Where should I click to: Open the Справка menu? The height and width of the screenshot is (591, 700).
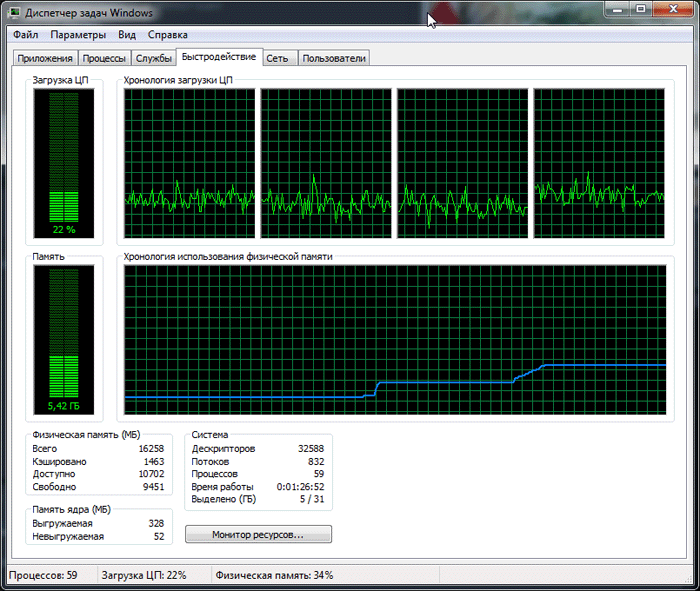pyautogui.click(x=167, y=35)
